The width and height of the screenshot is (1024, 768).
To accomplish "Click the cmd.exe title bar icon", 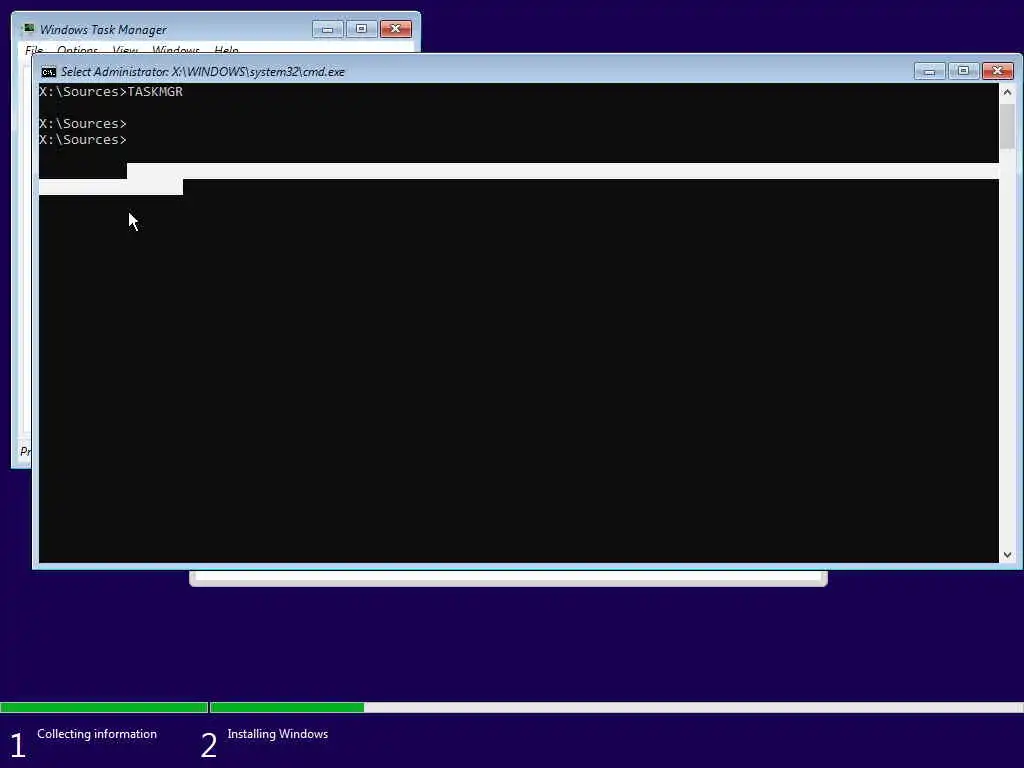I will click(x=48, y=72).
